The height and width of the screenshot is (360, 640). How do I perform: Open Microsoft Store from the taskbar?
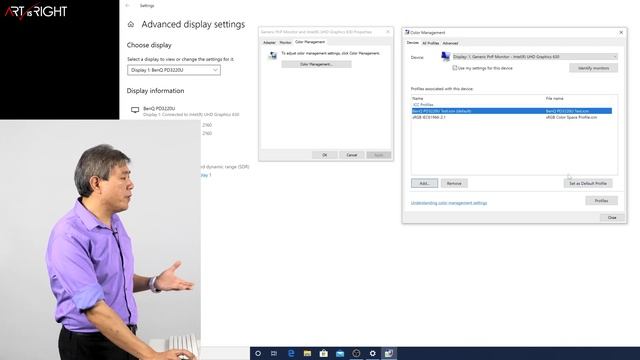tap(324, 353)
